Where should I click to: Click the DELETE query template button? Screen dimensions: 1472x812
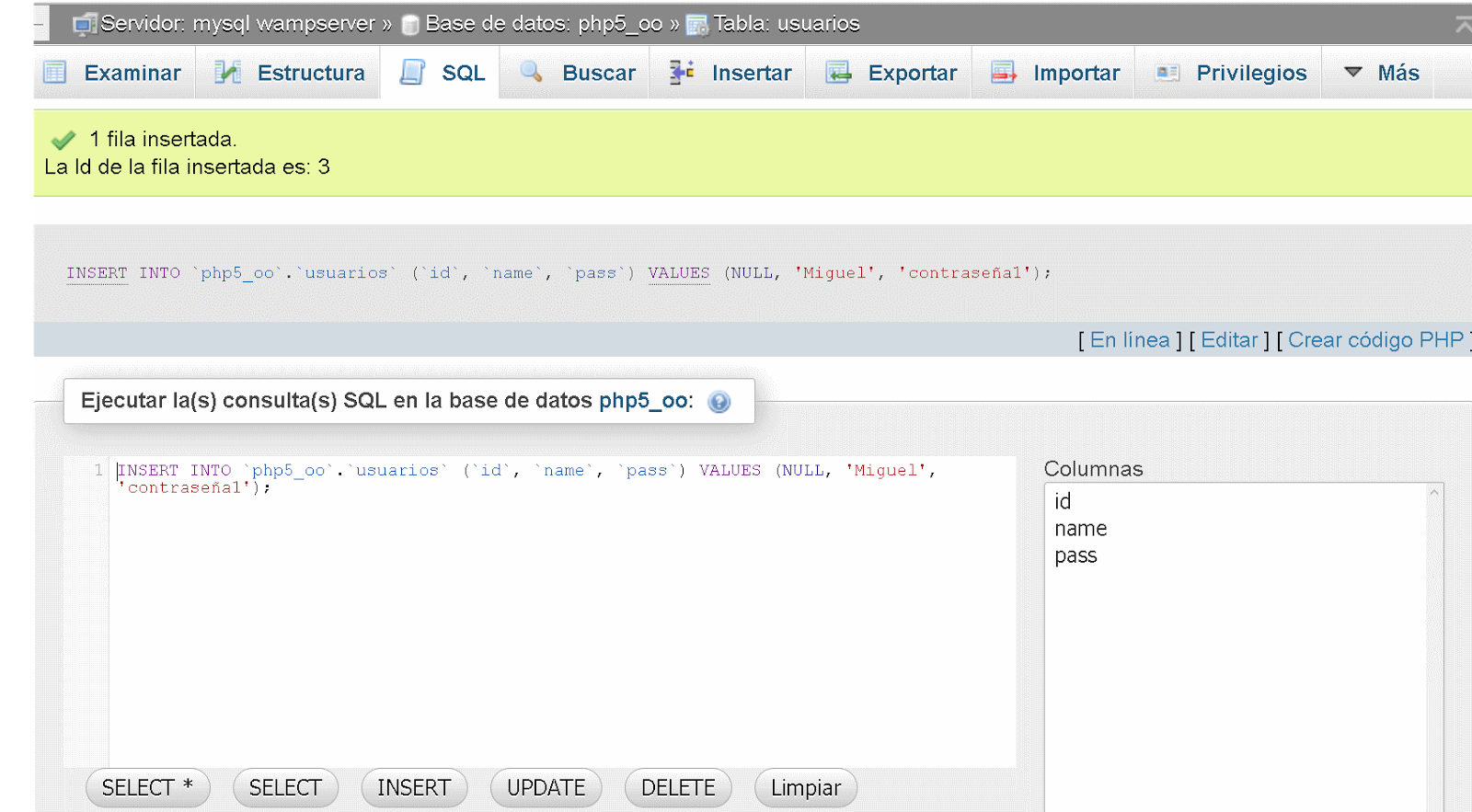(x=678, y=788)
